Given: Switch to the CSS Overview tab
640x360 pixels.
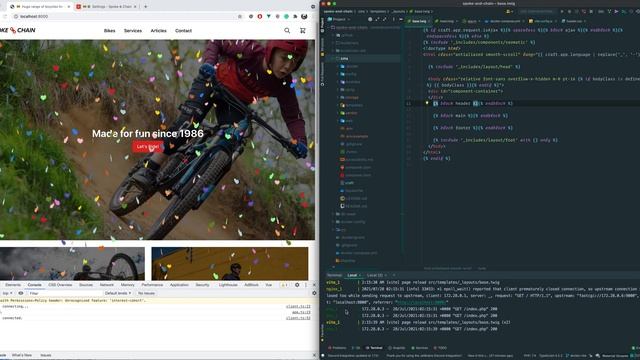Looking at the screenshot, I should [x=60, y=285].
